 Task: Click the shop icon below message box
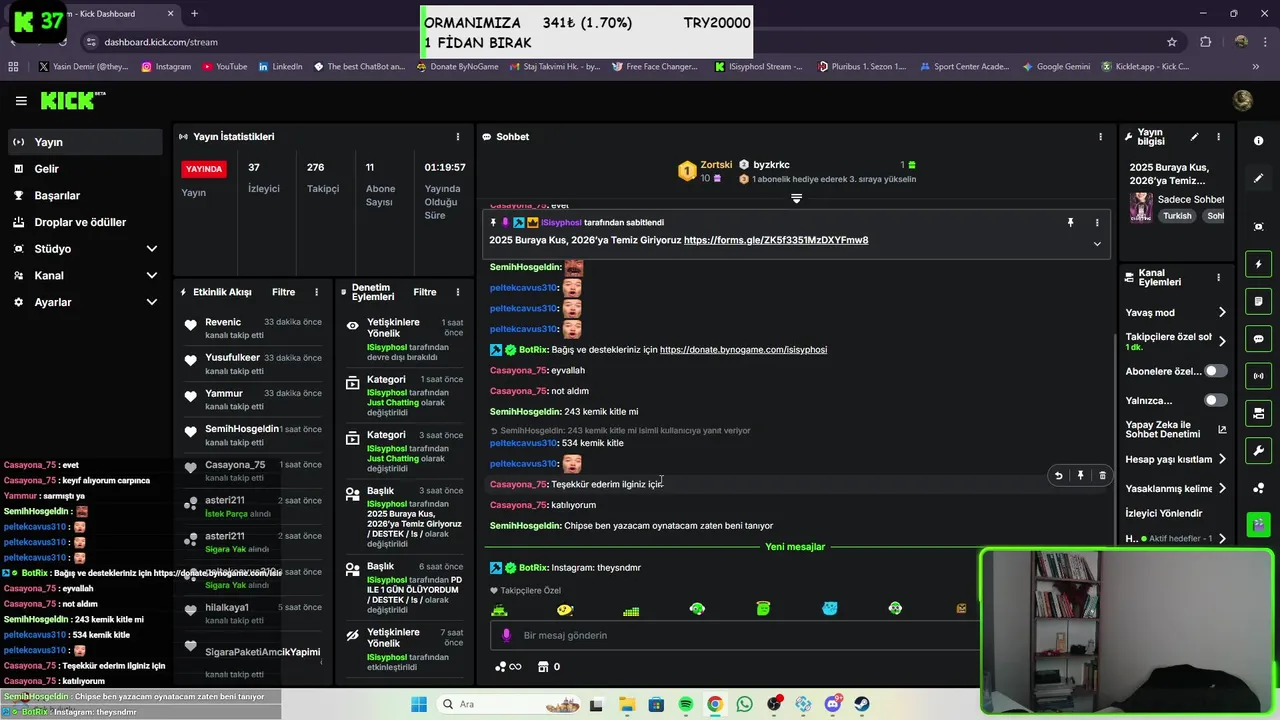pyautogui.click(x=543, y=666)
